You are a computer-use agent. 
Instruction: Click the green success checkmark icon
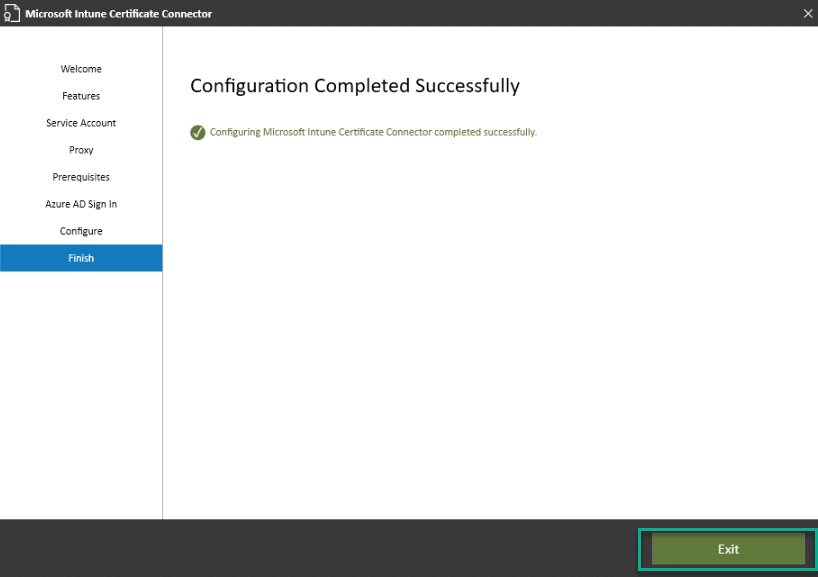coord(198,133)
